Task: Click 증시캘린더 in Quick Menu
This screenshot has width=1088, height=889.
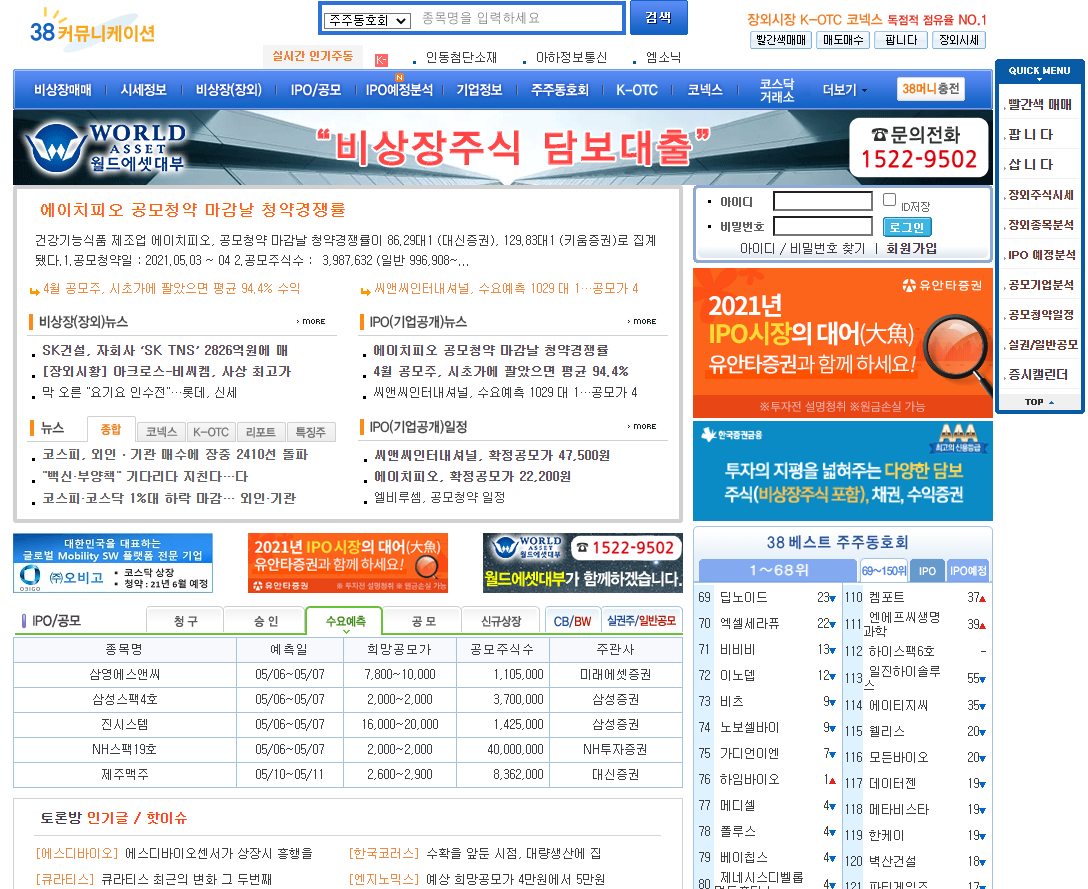Action: coord(1038,375)
